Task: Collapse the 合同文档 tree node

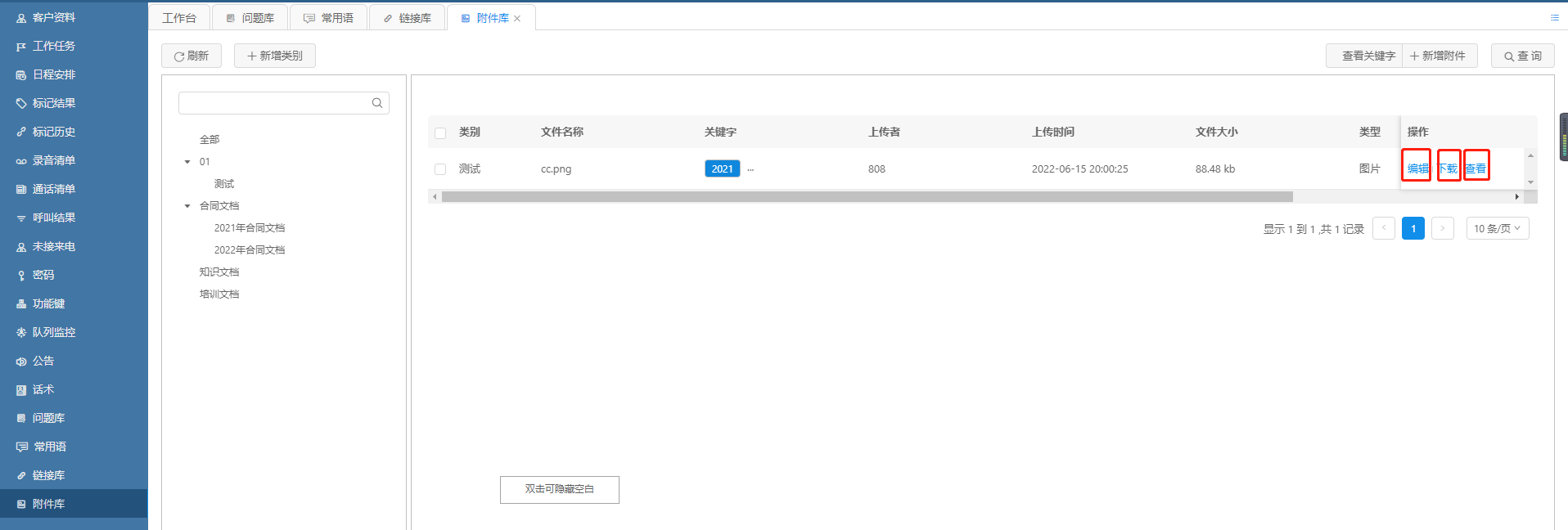Action: click(187, 206)
